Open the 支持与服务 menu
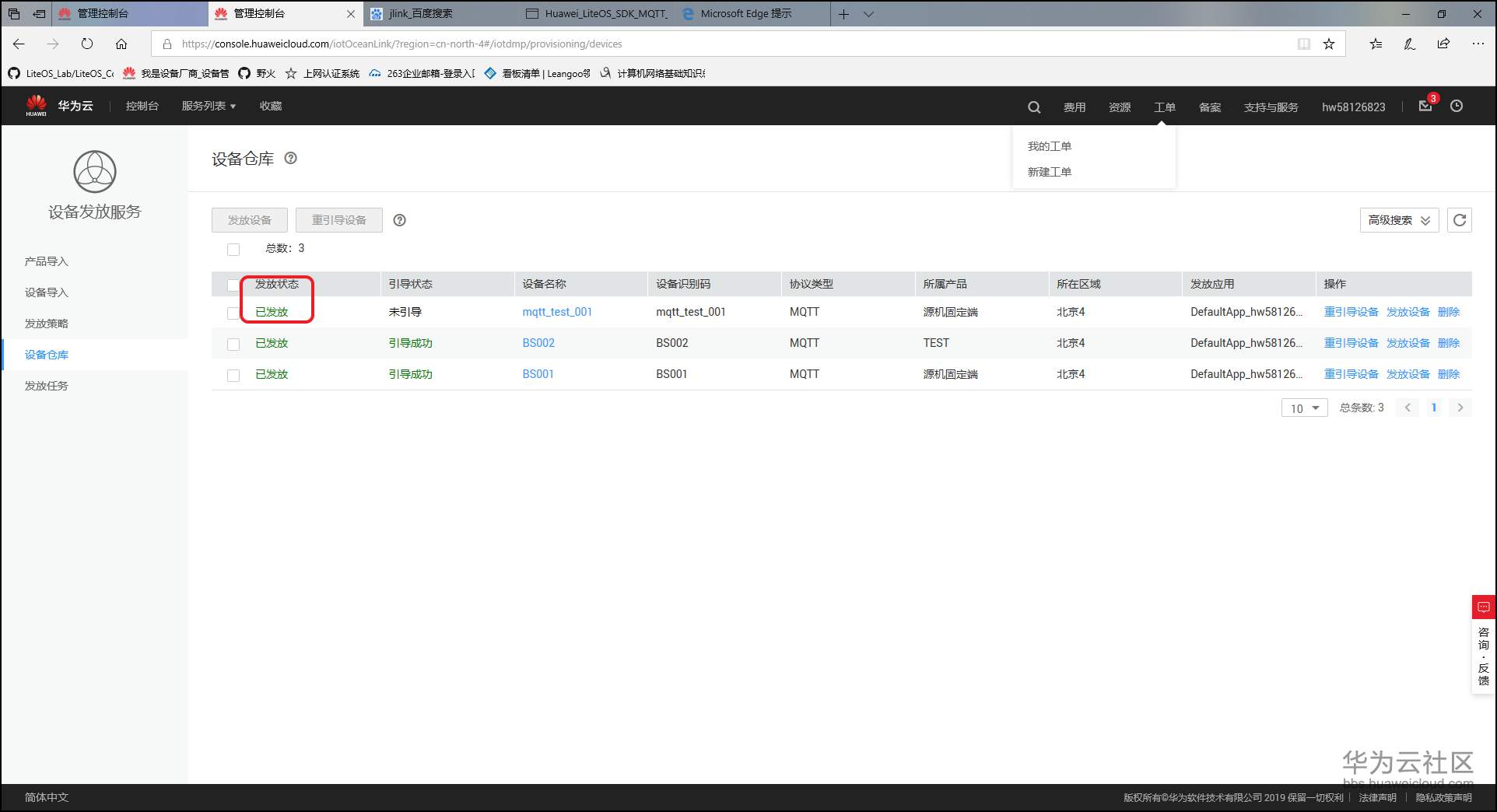The image size is (1497, 812). pos(1271,107)
